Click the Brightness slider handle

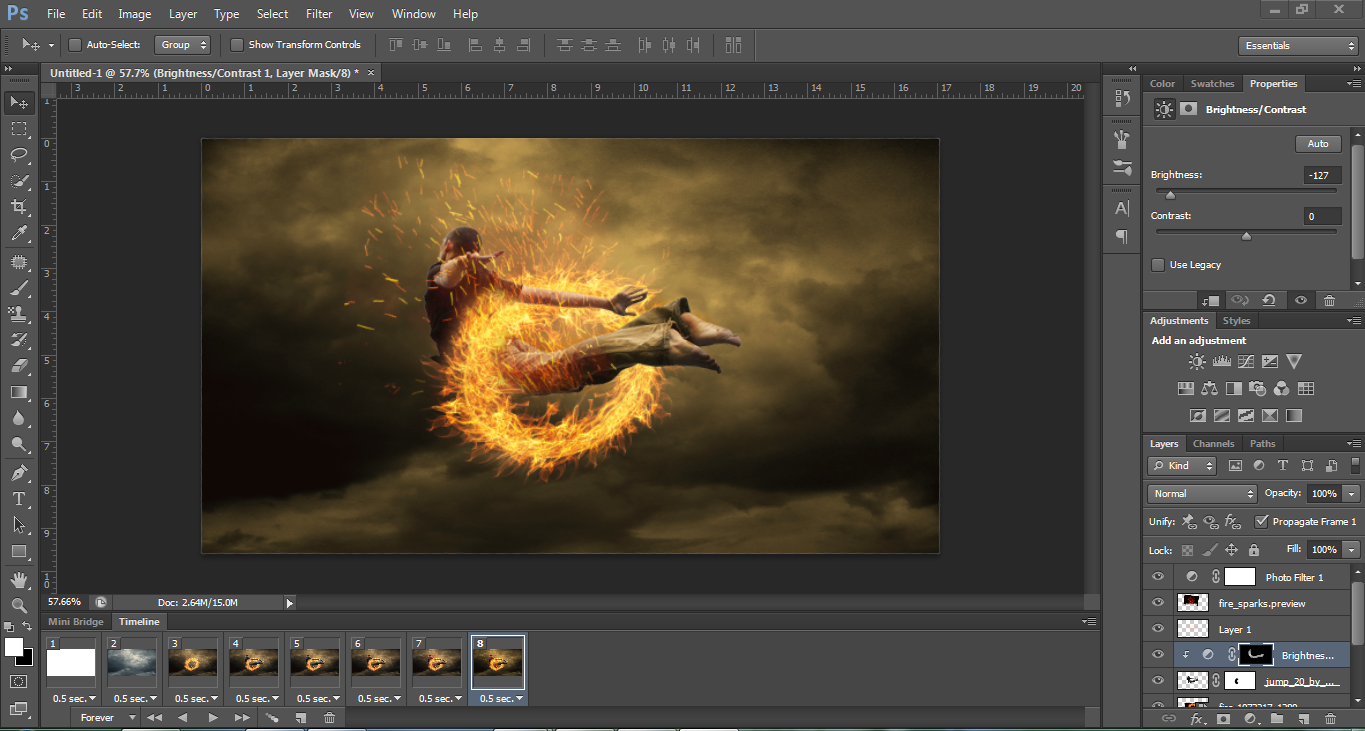[x=1170, y=195]
